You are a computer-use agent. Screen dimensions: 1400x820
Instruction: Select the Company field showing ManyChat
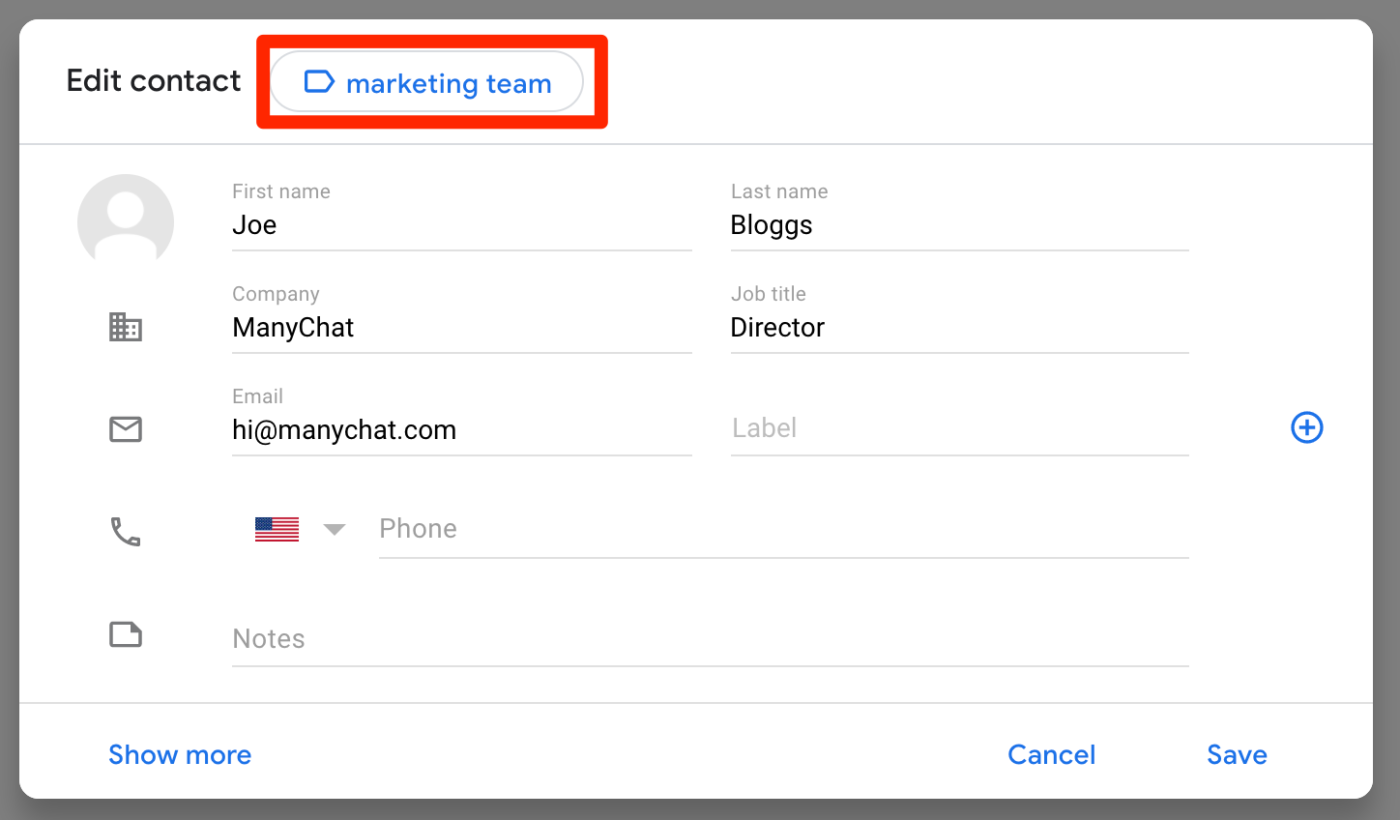point(460,328)
